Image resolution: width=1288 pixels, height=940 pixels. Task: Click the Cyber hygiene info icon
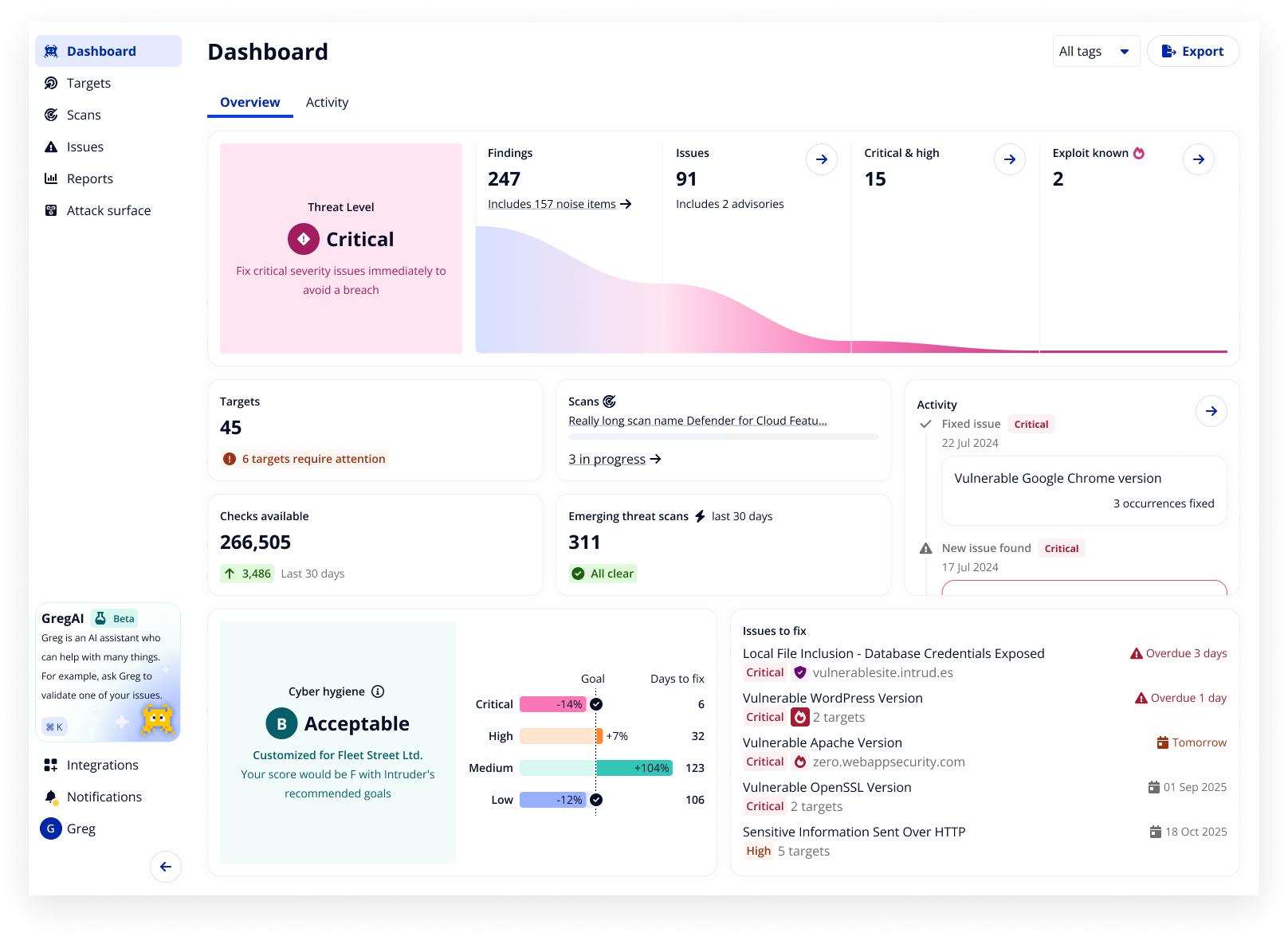(x=378, y=691)
